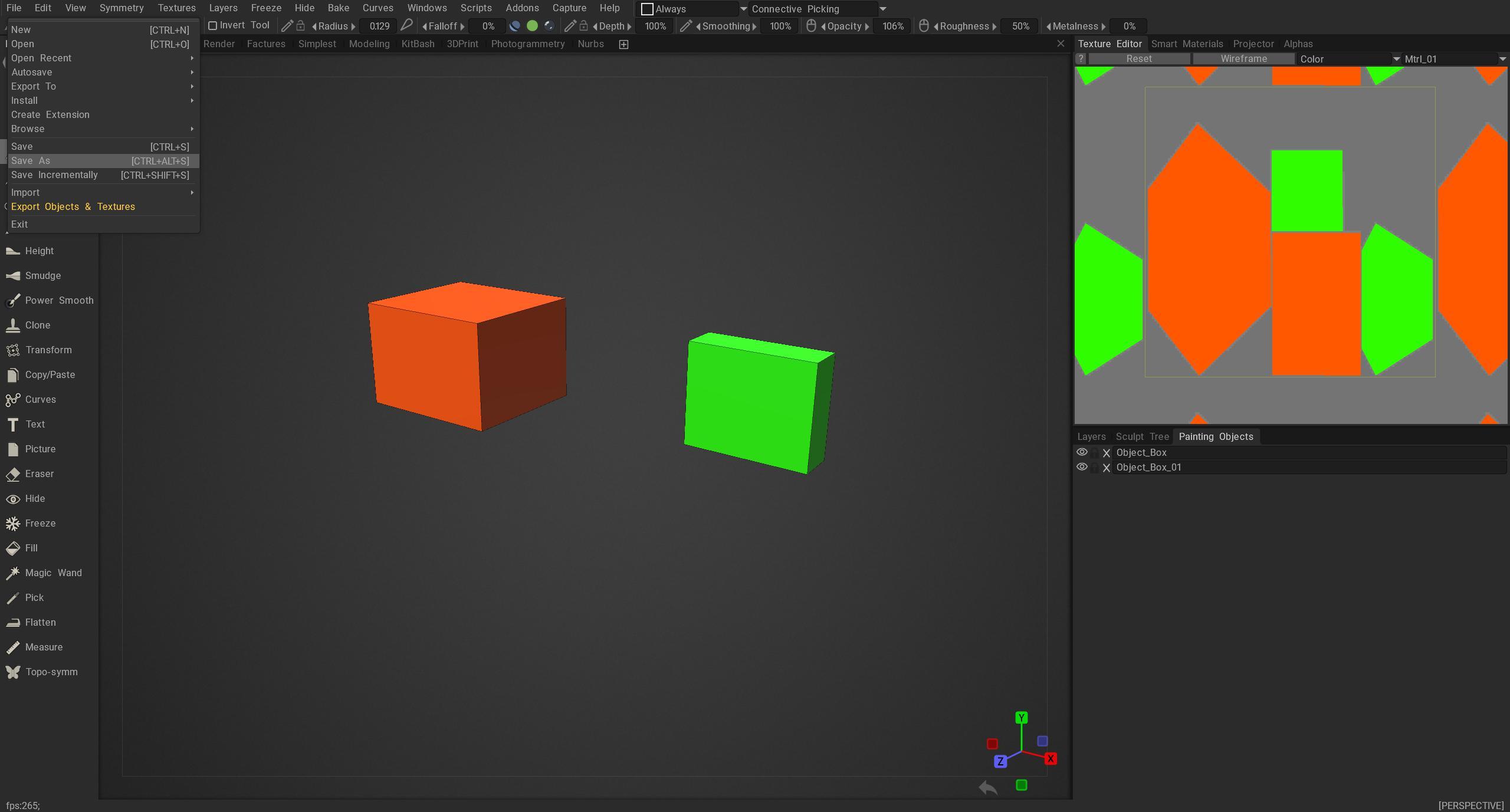Viewport: 1510px width, 812px height.
Task: Select the Pick eyedropper tool icon
Action: tap(12, 598)
